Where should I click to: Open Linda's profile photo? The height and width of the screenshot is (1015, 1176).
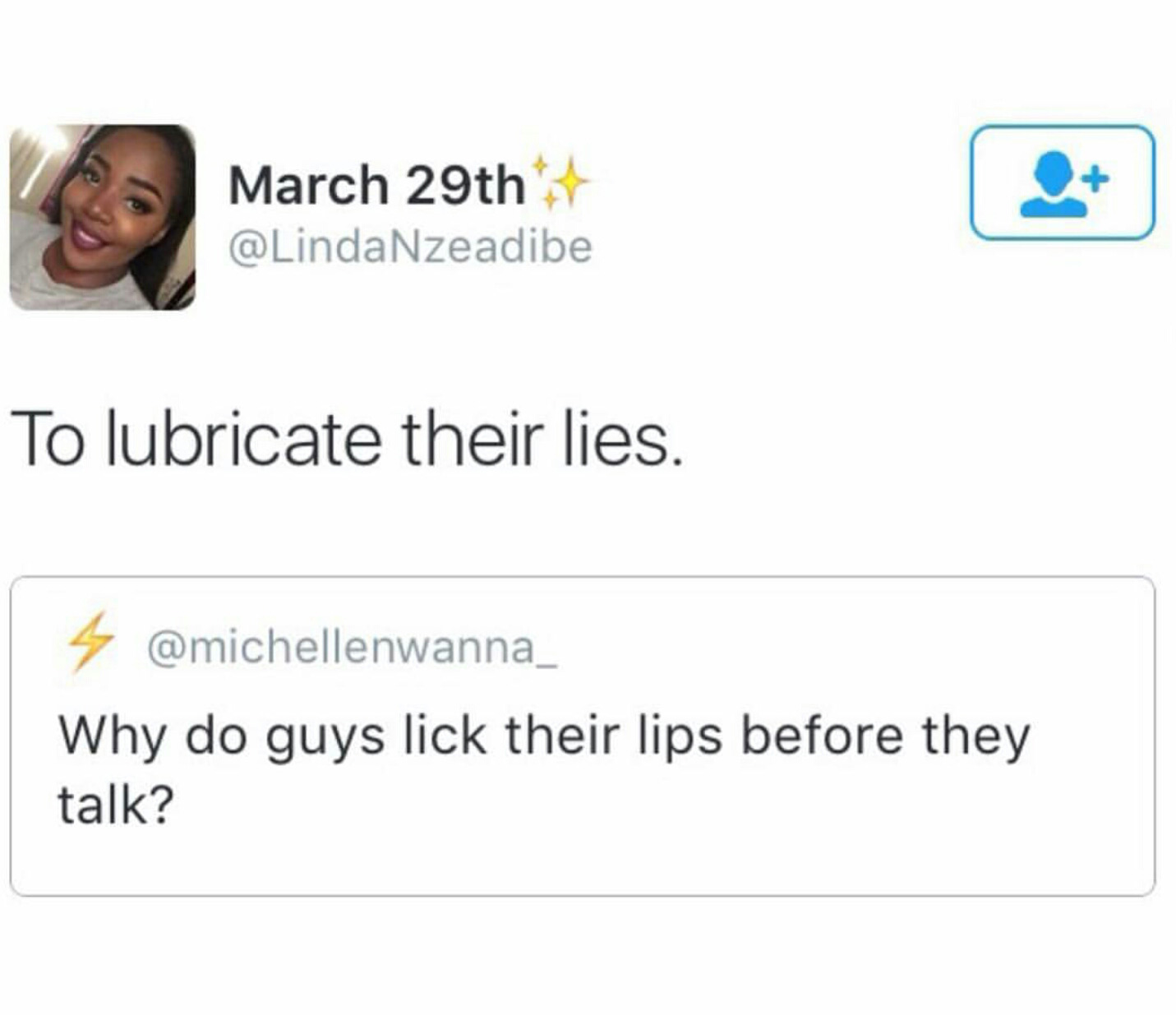103,217
